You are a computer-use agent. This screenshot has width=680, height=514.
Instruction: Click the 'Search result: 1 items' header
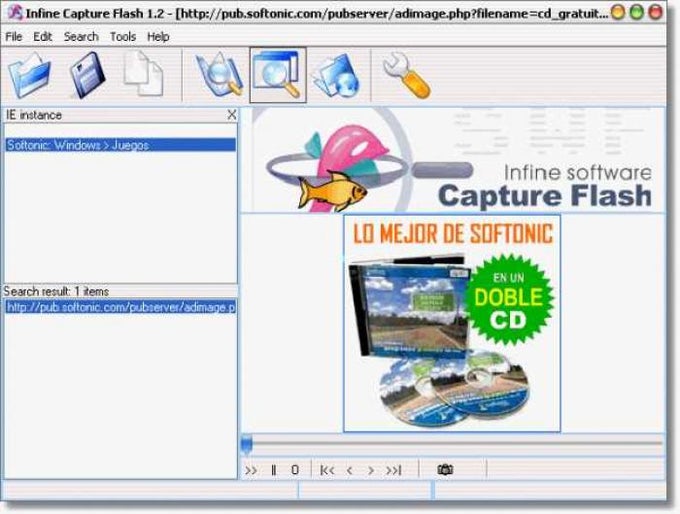click(x=56, y=291)
